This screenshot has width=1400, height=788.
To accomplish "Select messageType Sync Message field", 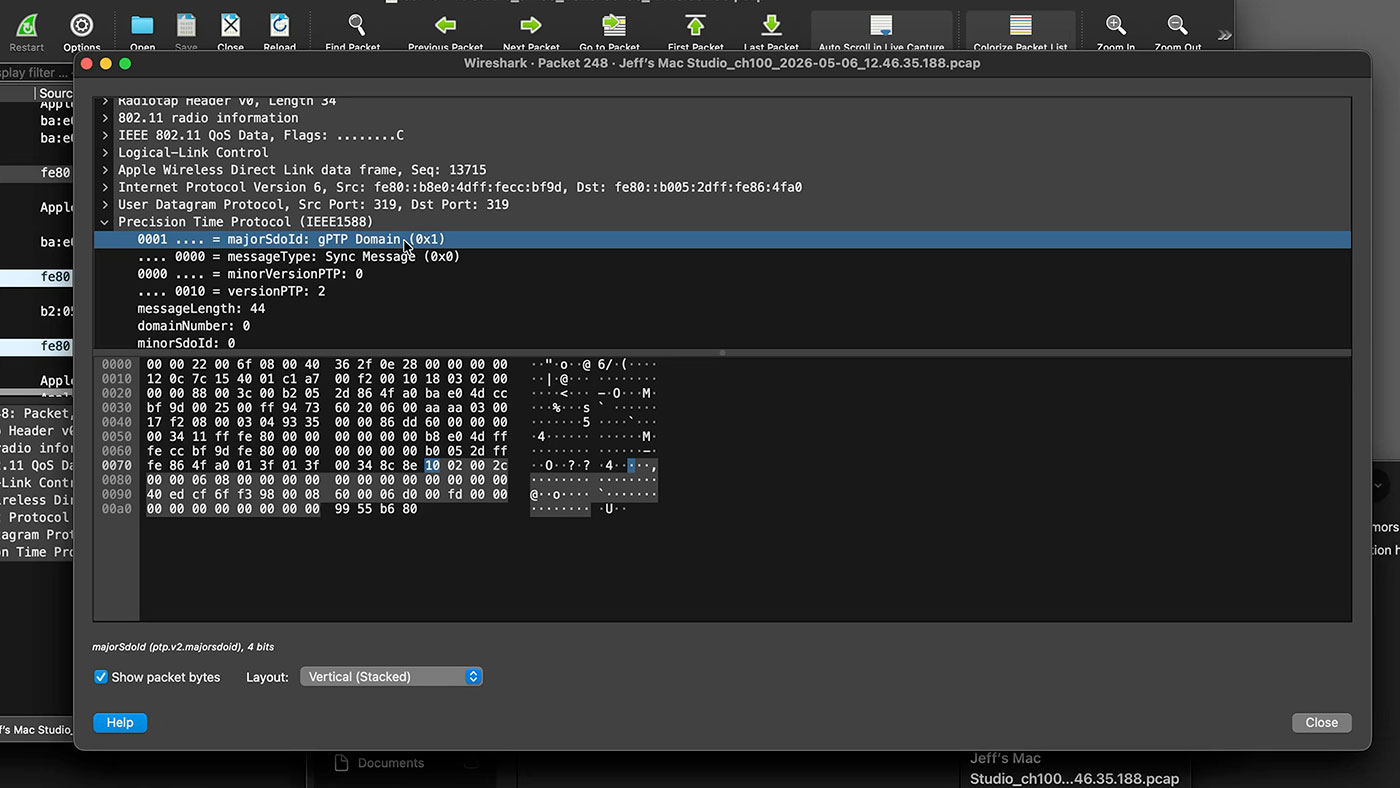I will pyautogui.click(x=722, y=256).
